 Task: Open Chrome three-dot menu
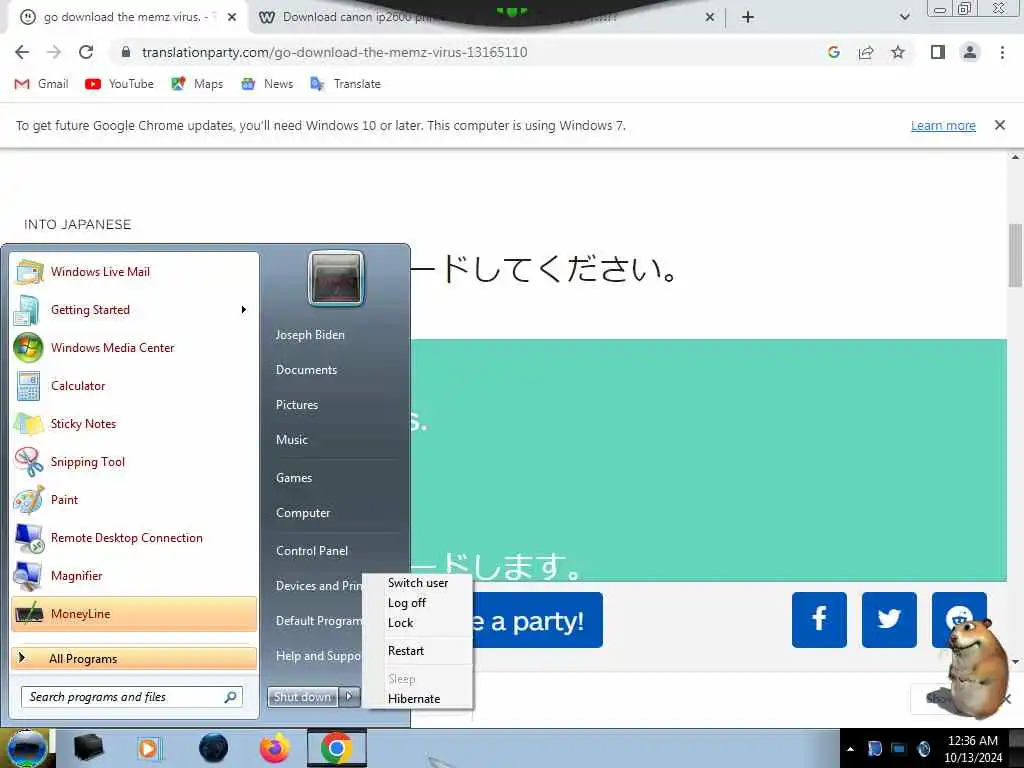pyautogui.click(x=1002, y=52)
